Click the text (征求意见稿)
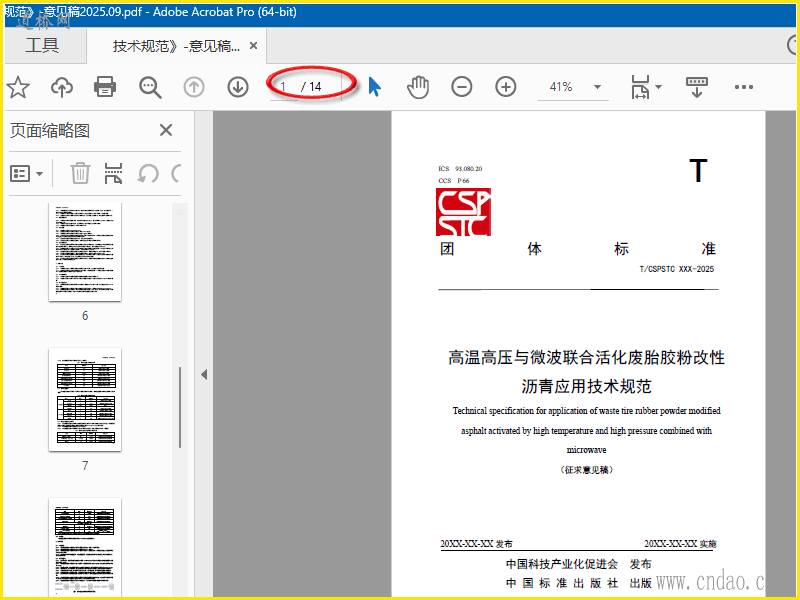 click(586, 469)
